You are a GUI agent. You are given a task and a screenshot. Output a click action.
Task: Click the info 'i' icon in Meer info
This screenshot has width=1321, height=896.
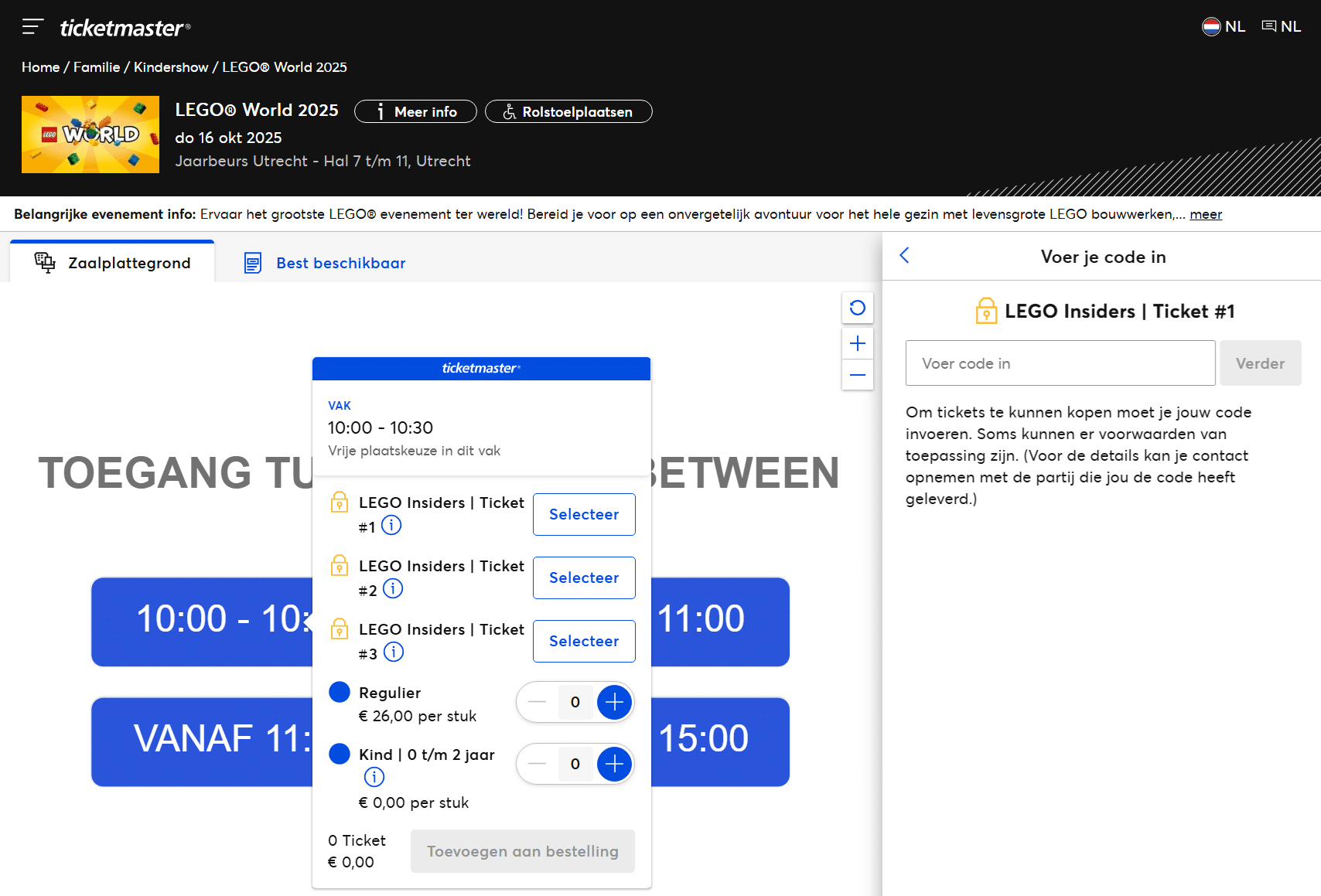[380, 112]
